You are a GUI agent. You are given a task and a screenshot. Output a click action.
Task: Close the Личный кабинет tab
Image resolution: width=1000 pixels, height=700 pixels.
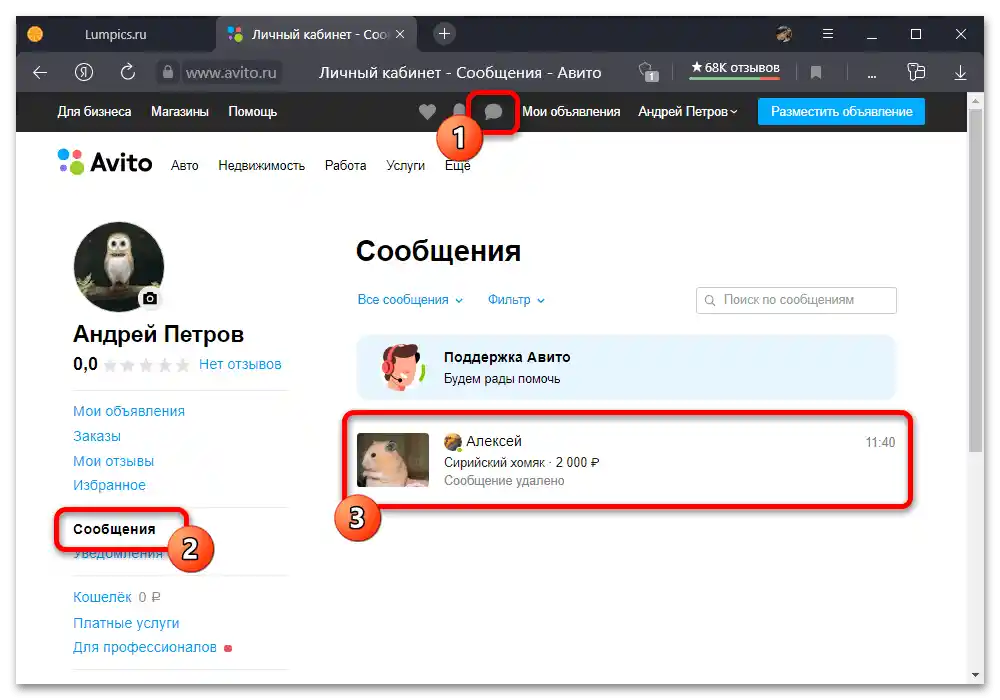400,34
